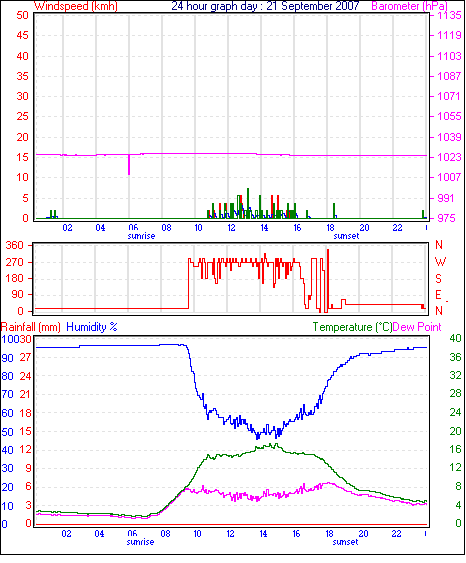Click the Barometer (hPa) axis title
This screenshot has width=466, height=563.
tap(410, 6)
